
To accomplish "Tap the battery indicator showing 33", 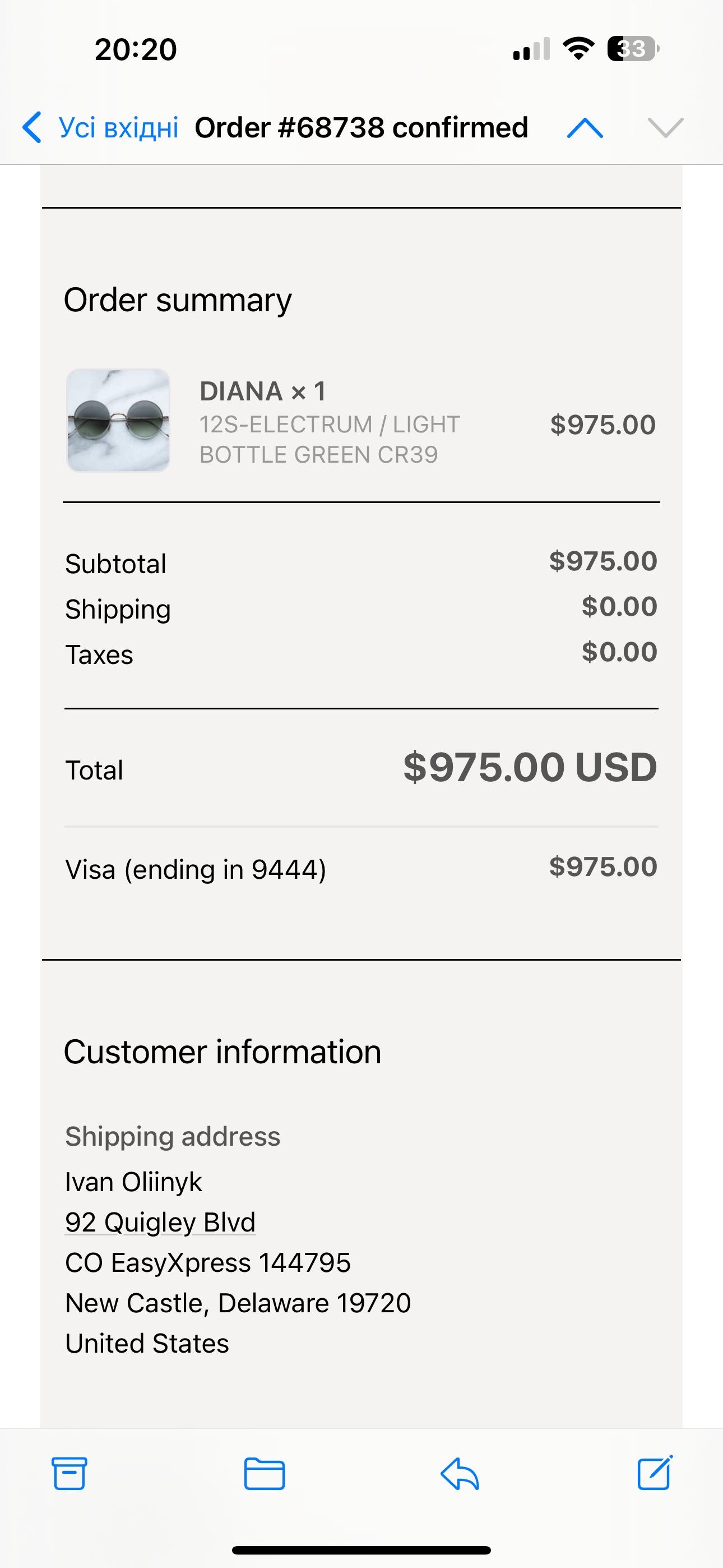I will pos(632,49).
